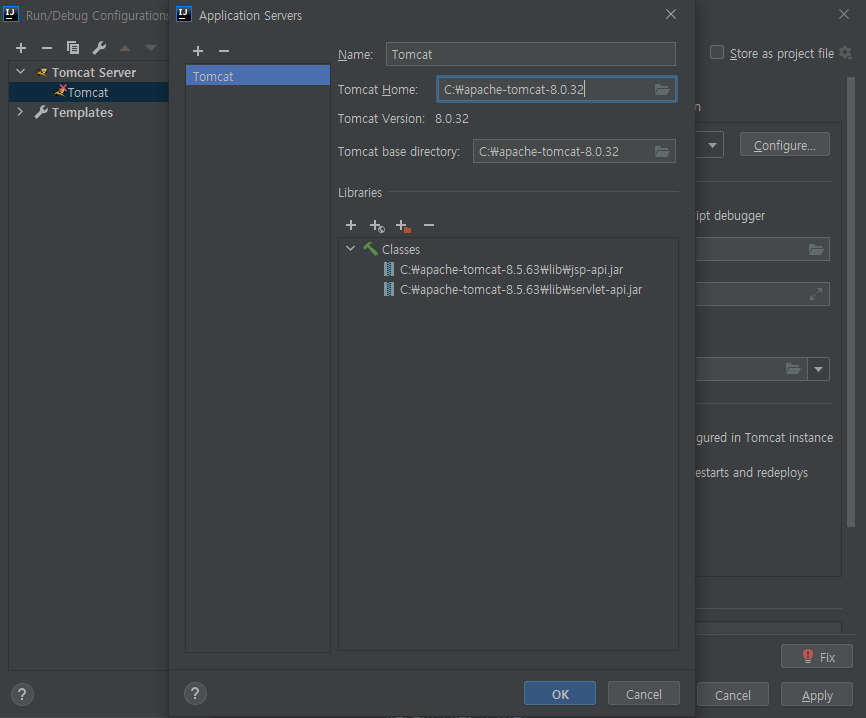Viewport: 866px width, 718px height.
Task: Click Tomcat Version 8.0.32 value
Action: pyautogui.click(x=452, y=119)
